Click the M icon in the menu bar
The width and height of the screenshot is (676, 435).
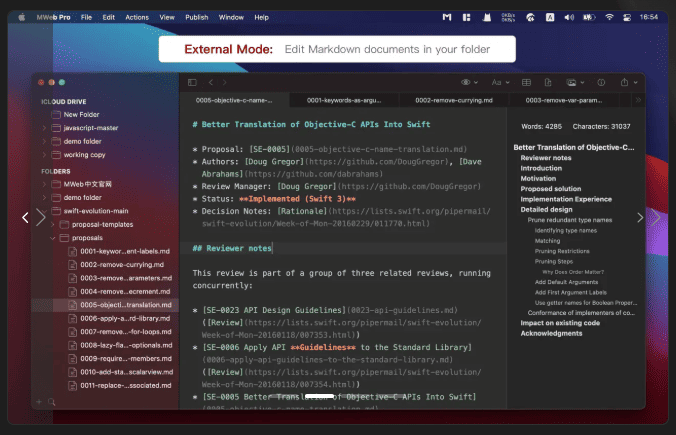click(447, 17)
